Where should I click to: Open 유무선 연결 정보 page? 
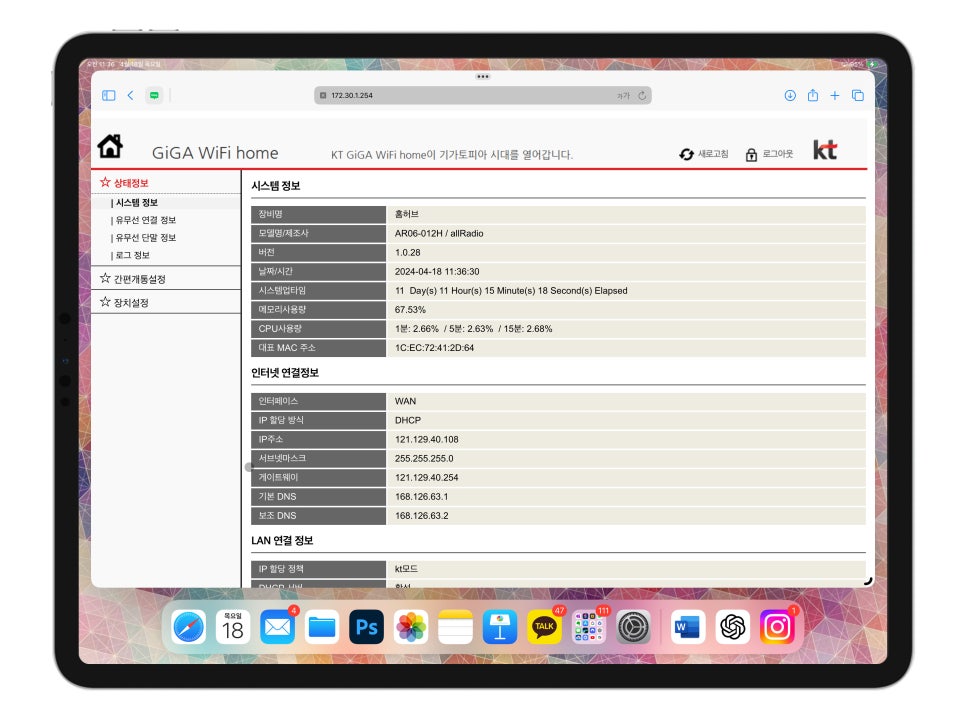(x=145, y=220)
